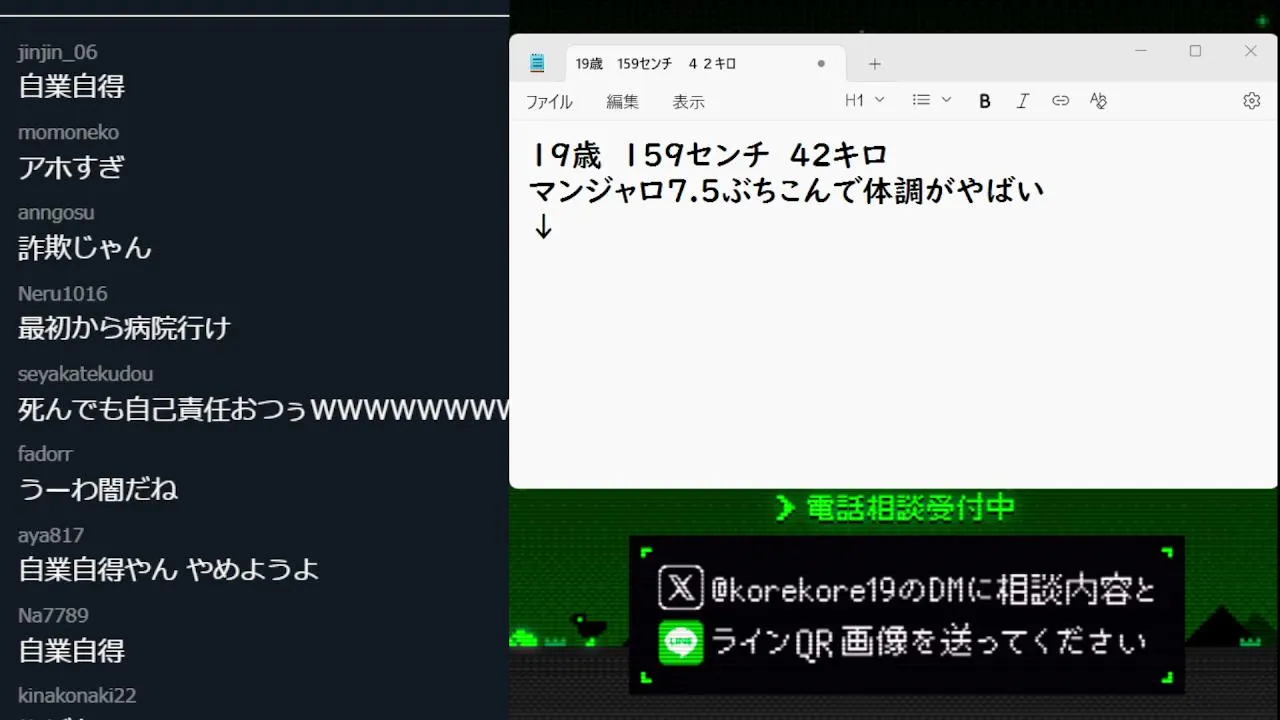1280x720 pixels.
Task: Click username momoneko in chat
Action: tap(68, 133)
